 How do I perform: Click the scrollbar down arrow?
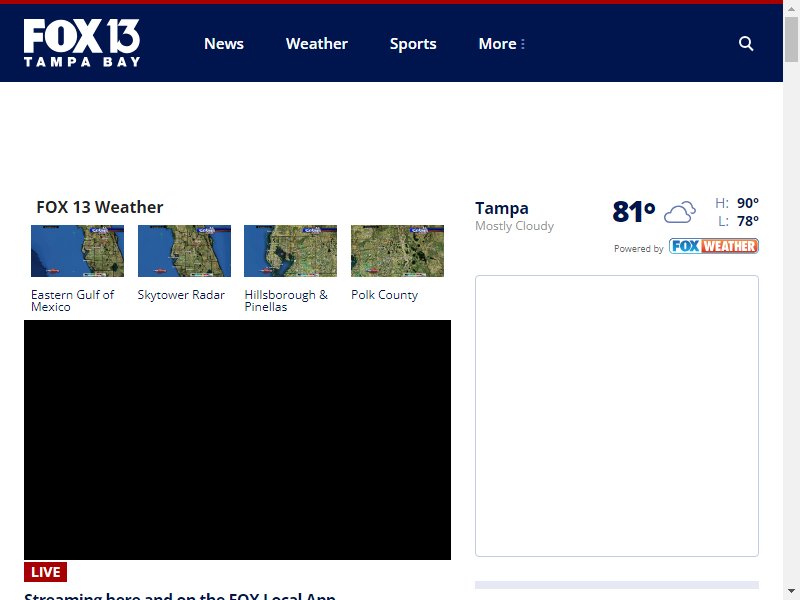791,592
